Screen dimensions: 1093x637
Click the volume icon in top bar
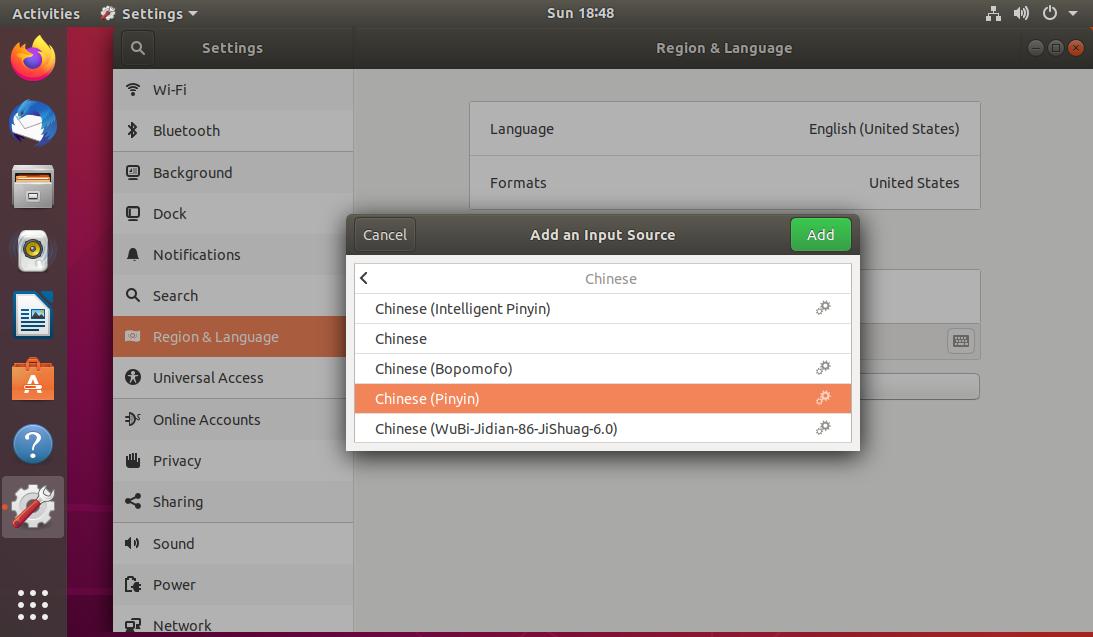point(1021,13)
